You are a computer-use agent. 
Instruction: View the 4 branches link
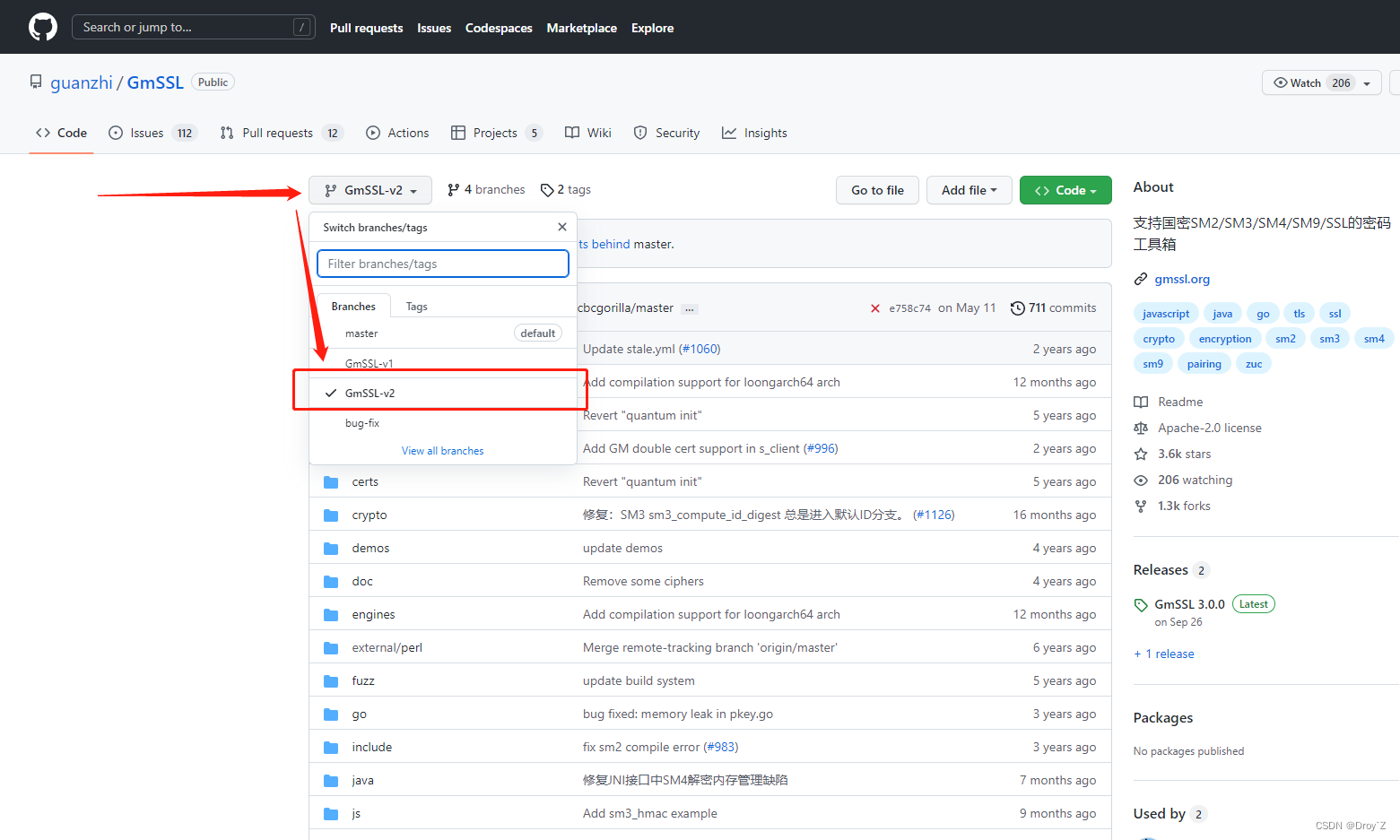[x=486, y=190]
